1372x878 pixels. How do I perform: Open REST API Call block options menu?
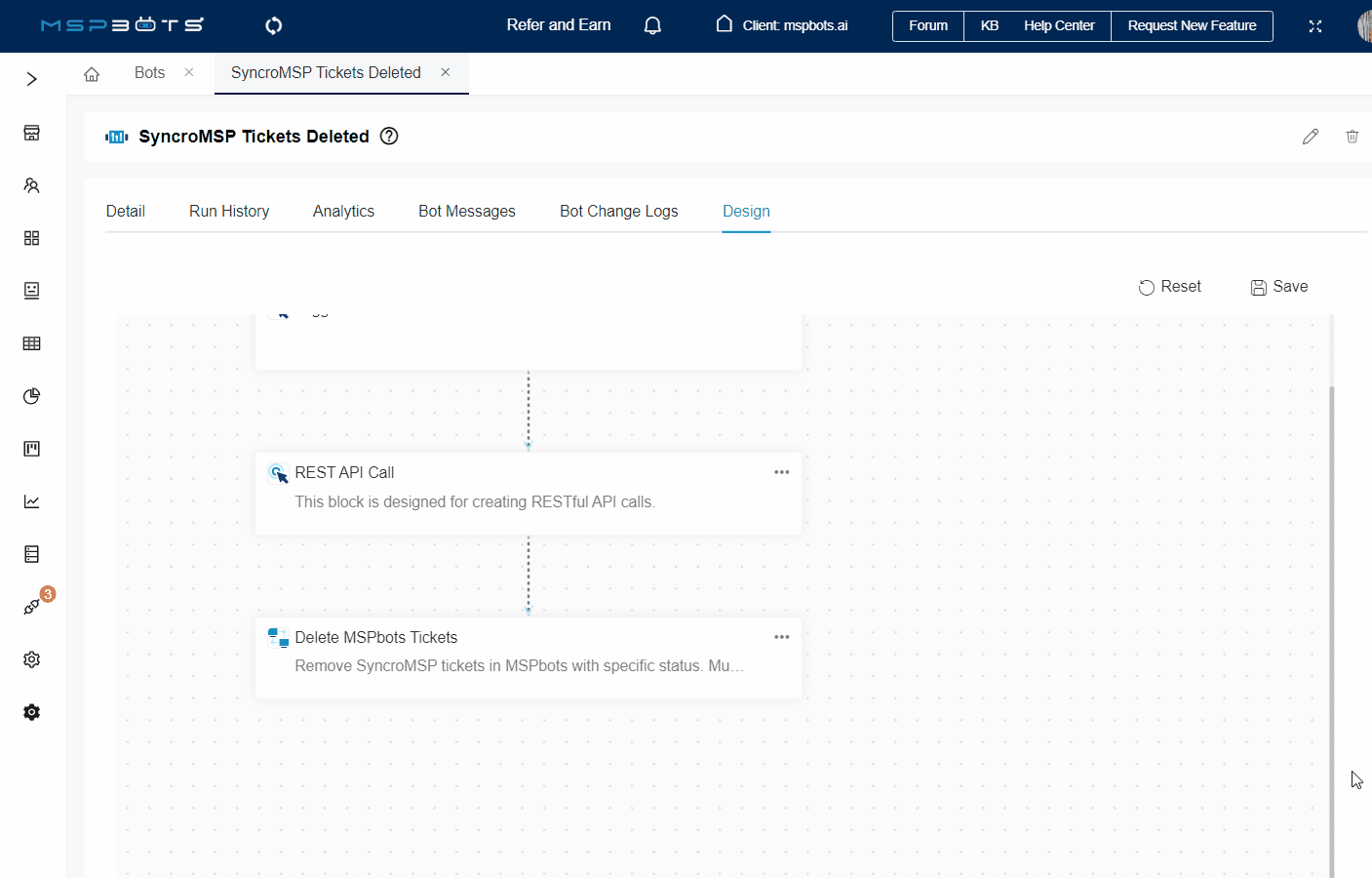pos(781,472)
